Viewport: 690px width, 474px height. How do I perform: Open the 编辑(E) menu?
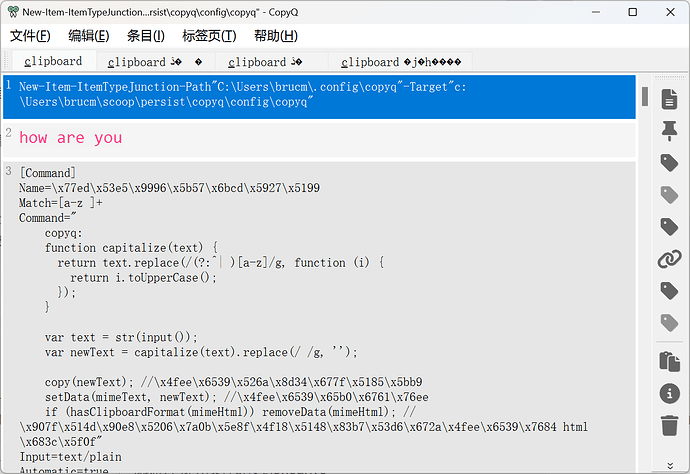coord(89,36)
